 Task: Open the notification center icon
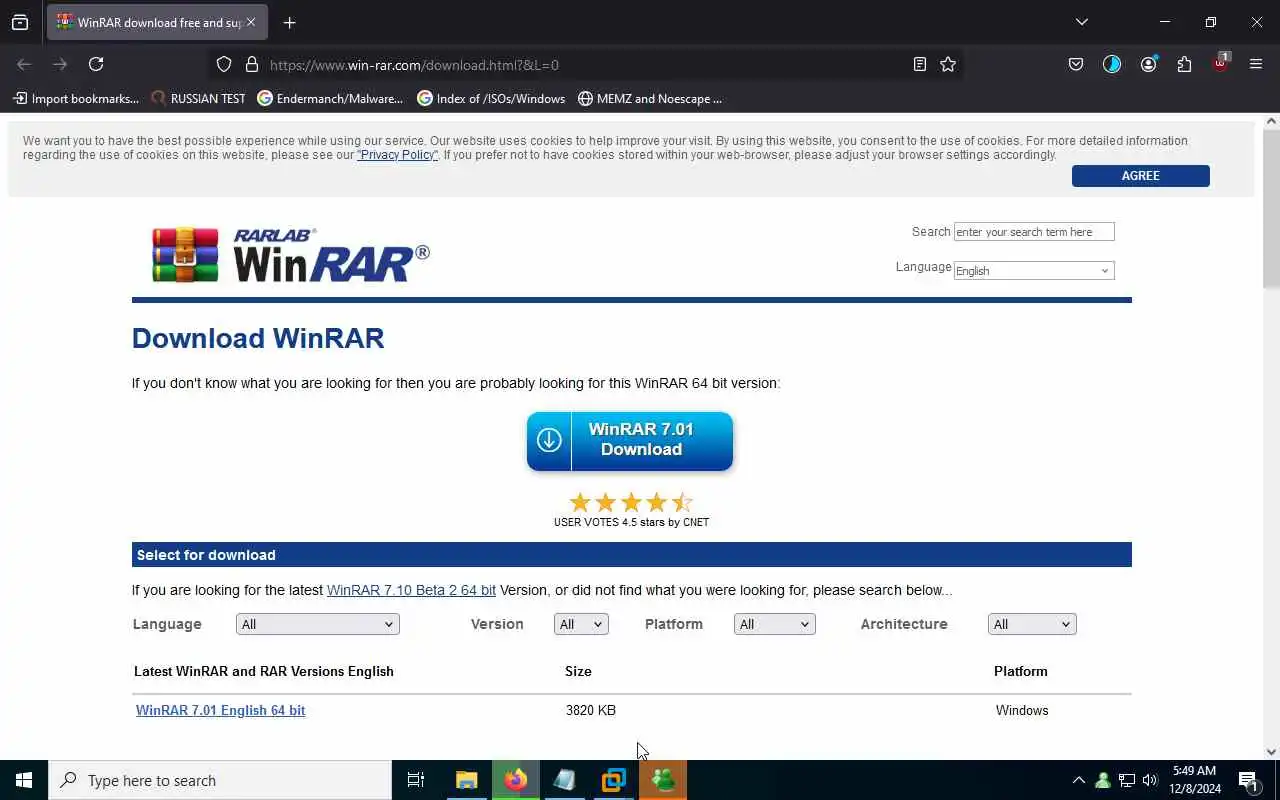tap(1248, 780)
